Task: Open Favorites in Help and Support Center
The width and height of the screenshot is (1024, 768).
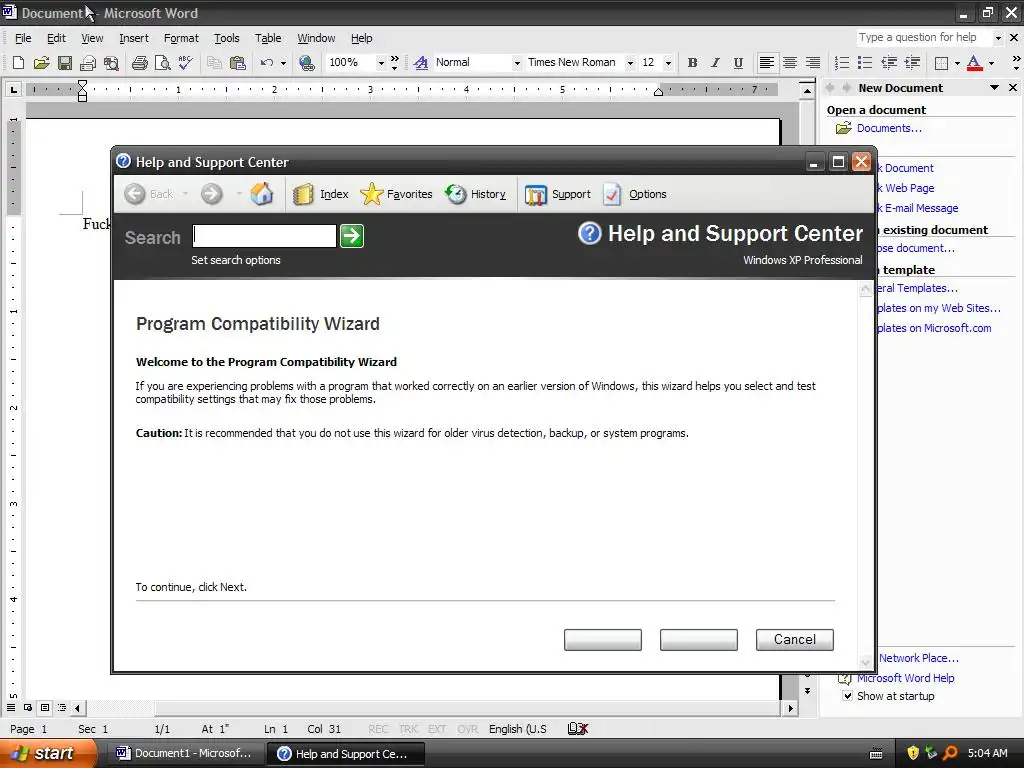Action: (396, 194)
